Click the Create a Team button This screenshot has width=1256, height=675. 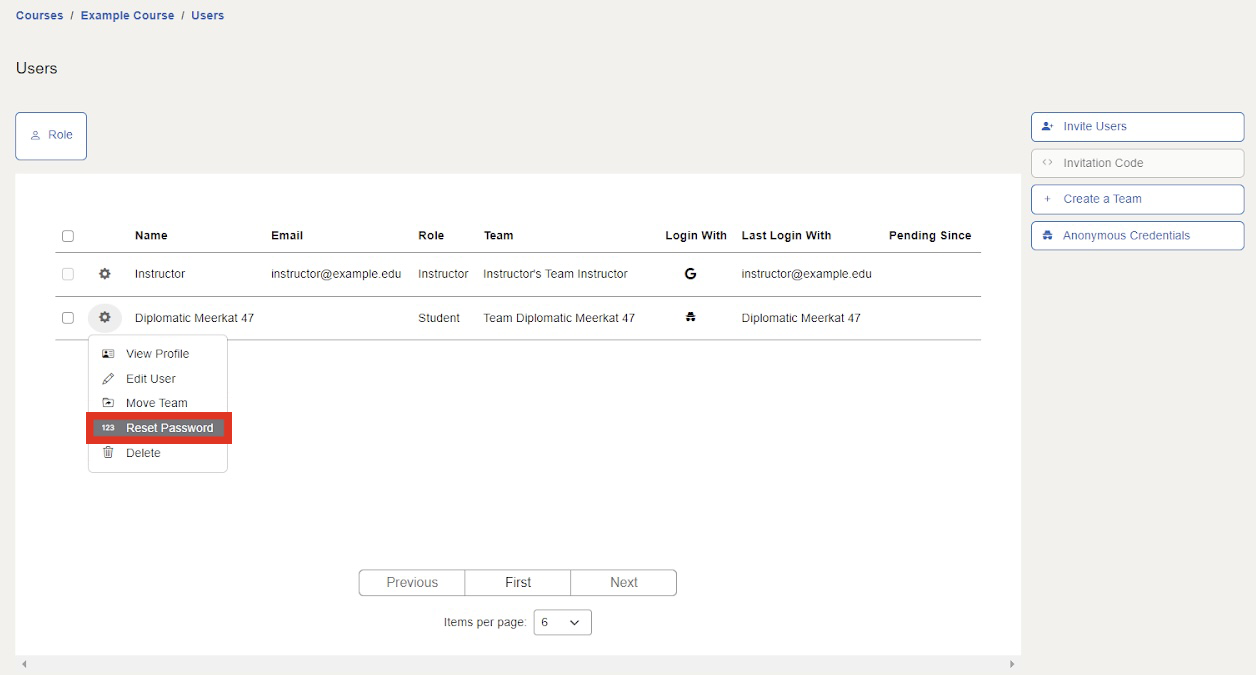[1137, 199]
